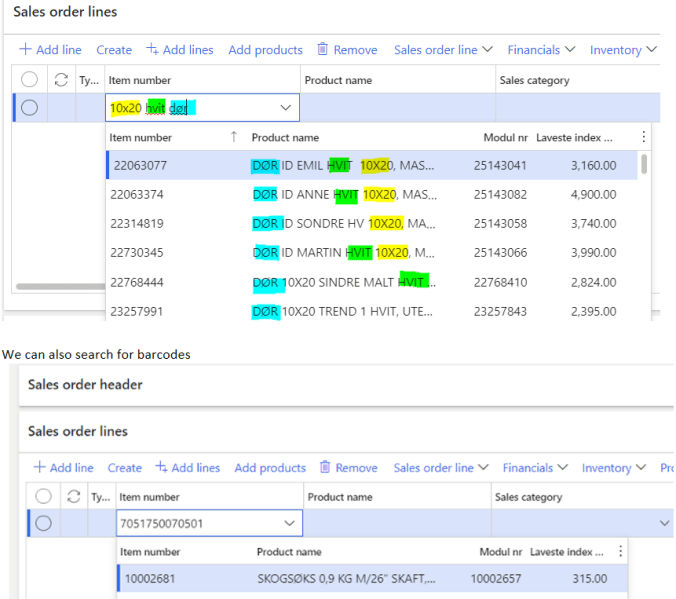Open the three-dot options in the SKOGSØKS lookup header
The image size is (676, 599).
tap(621, 551)
